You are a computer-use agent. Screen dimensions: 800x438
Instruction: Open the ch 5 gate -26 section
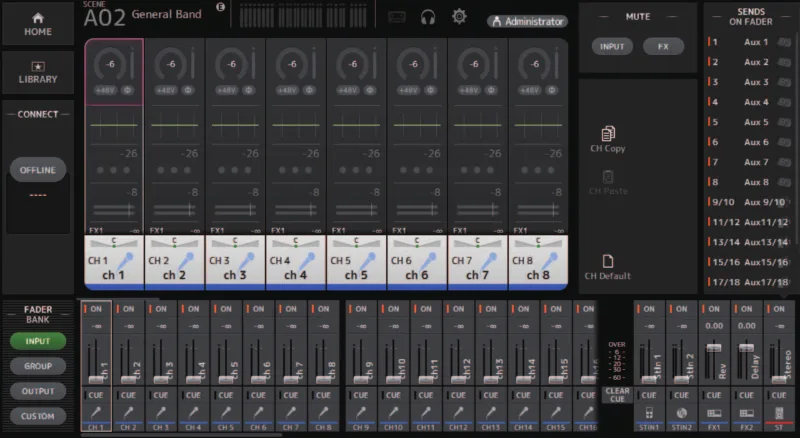(x=356, y=162)
